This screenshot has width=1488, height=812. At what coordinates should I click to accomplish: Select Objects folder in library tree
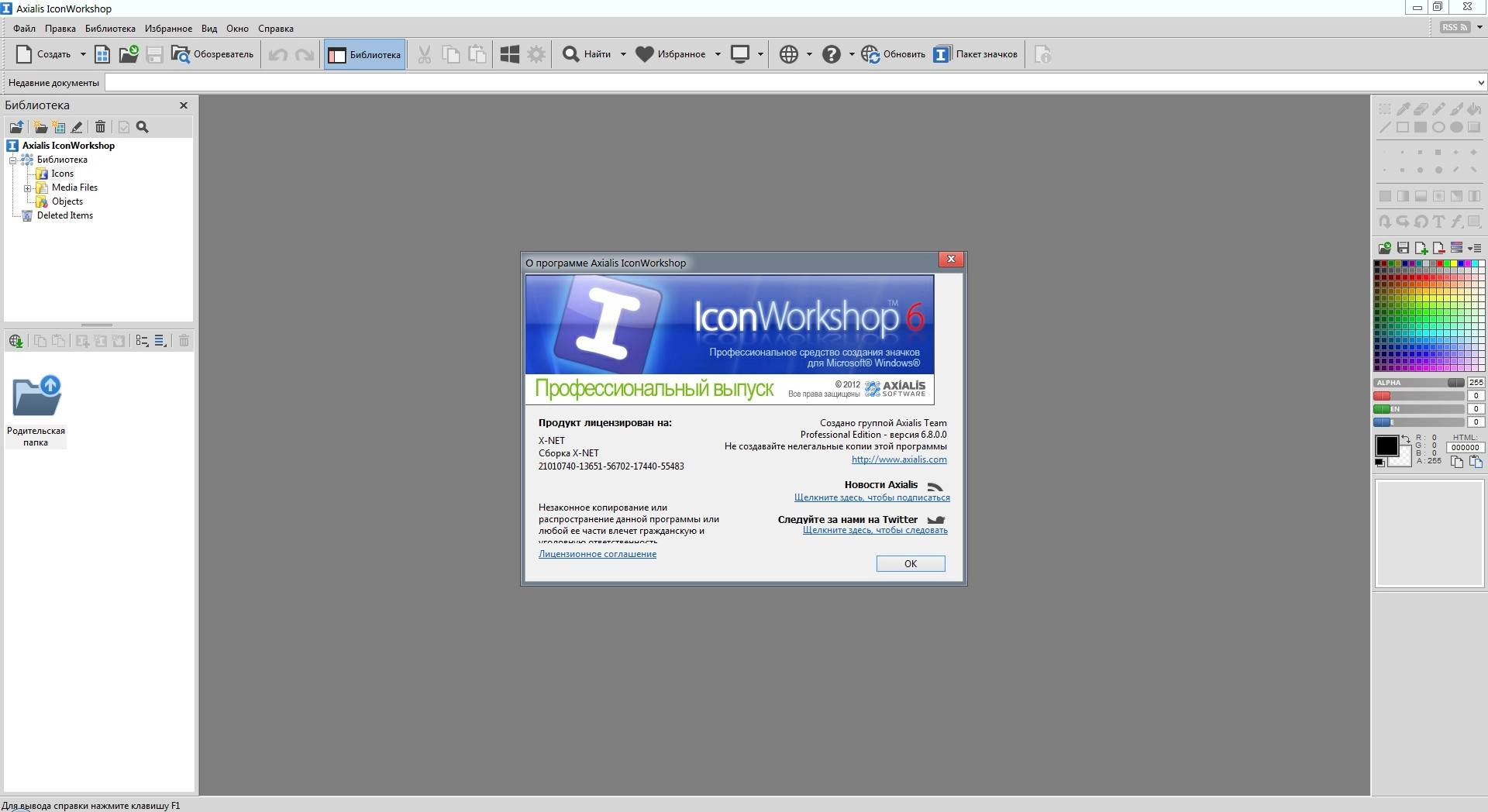pos(67,201)
